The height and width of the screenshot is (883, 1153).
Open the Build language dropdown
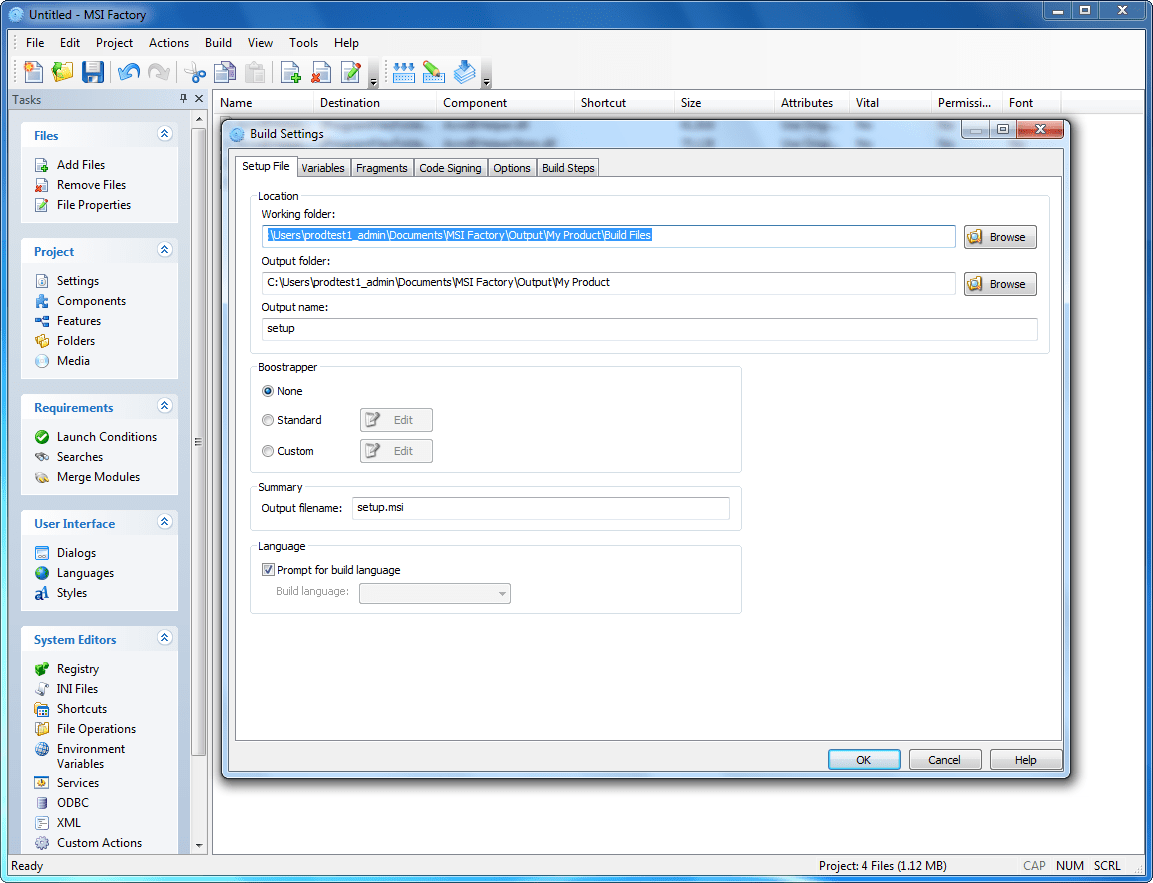[435, 594]
